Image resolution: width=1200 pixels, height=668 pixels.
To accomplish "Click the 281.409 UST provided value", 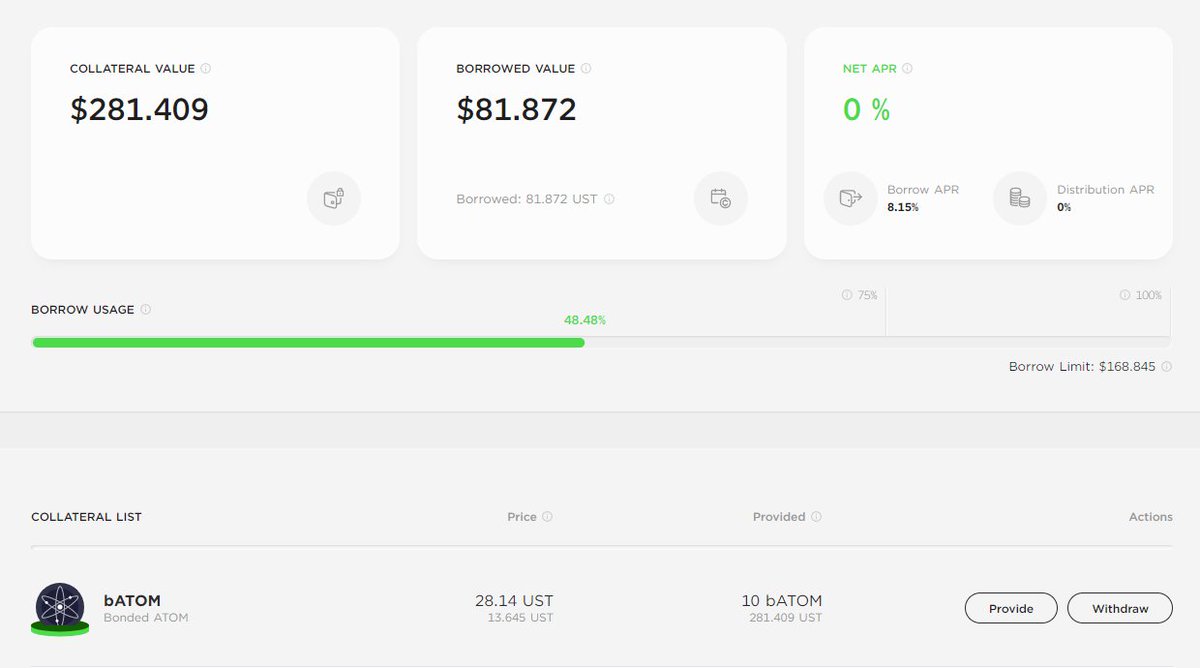I will click(786, 618).
